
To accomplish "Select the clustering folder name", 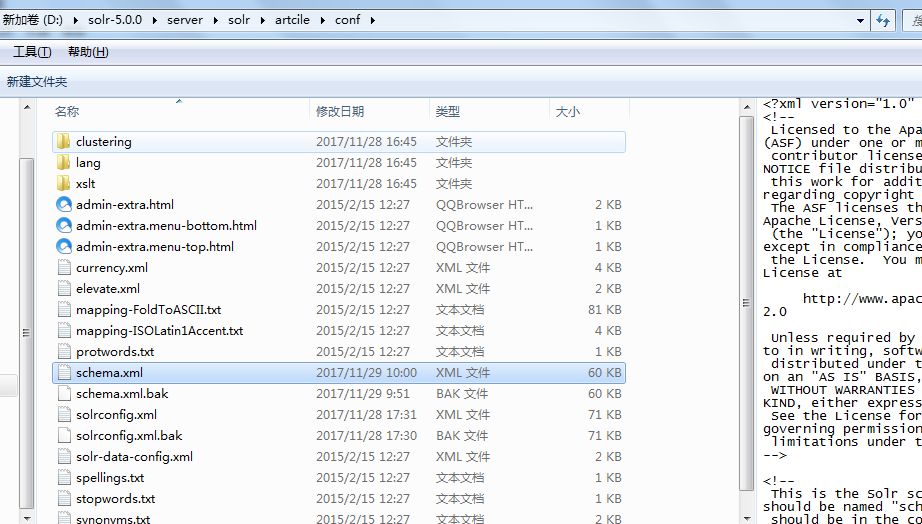I will 103,142.
